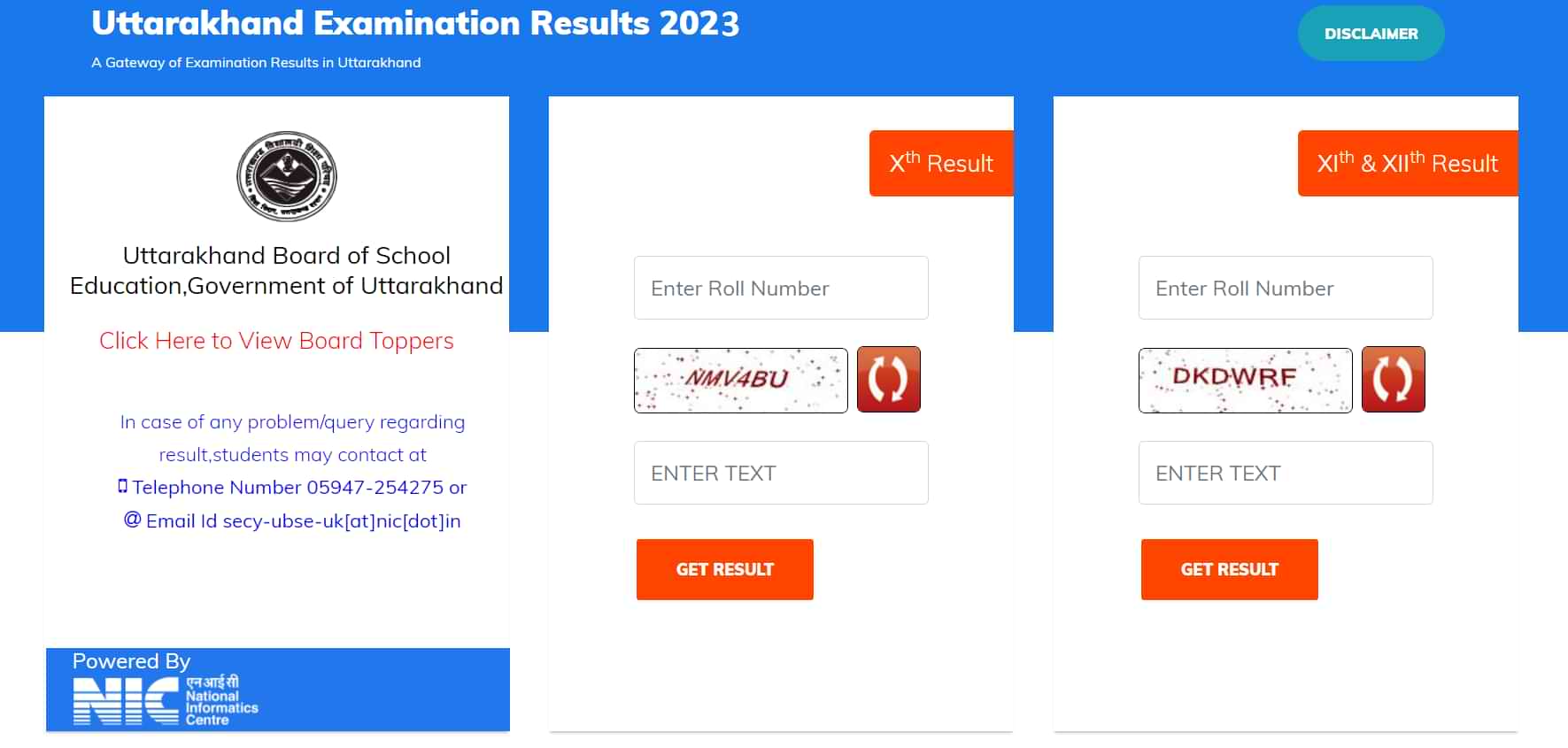Click Here to View Board Toppers

(x=276, y=341)
